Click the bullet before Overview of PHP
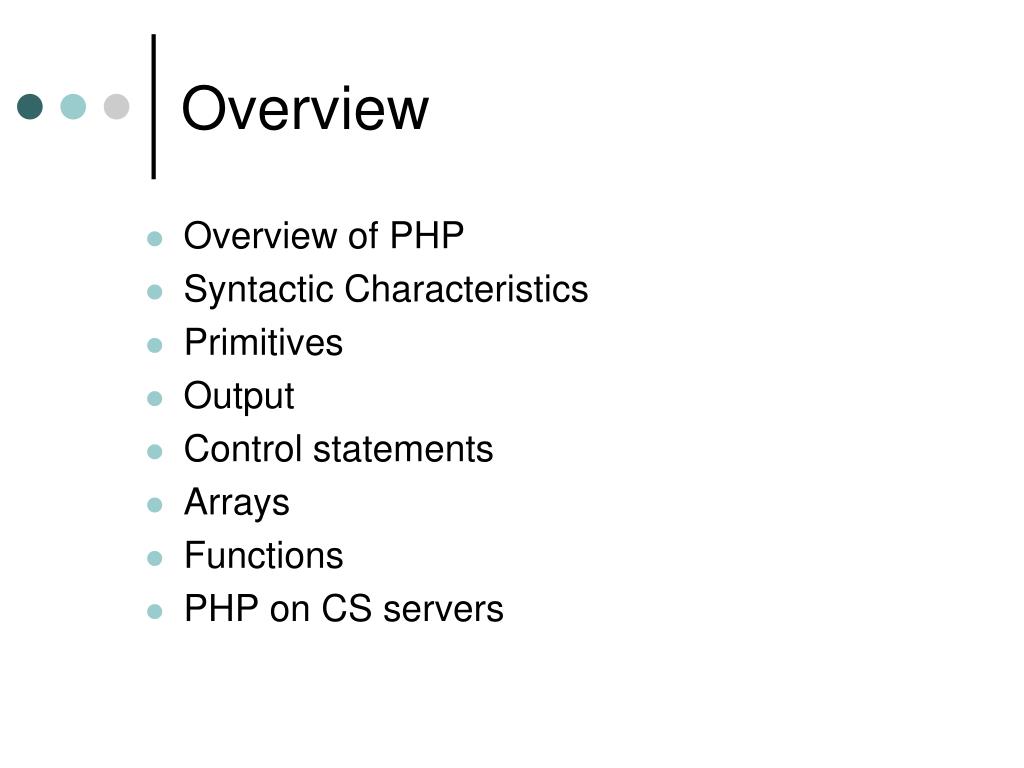The image size is (1024, 768). tap(155, 238)
